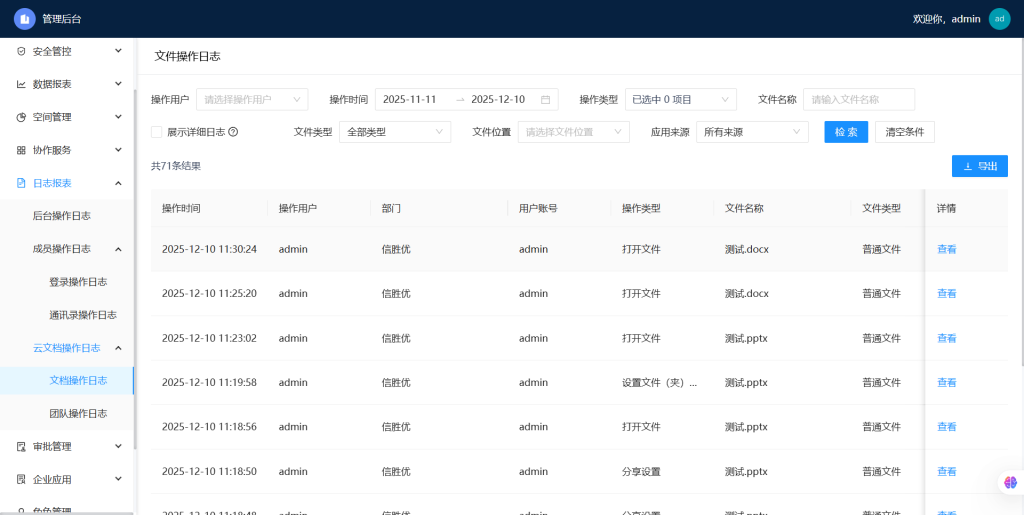Open the 文件类型 全部类型 dropdown
The image size is (1024, 515).
point(395,132)
